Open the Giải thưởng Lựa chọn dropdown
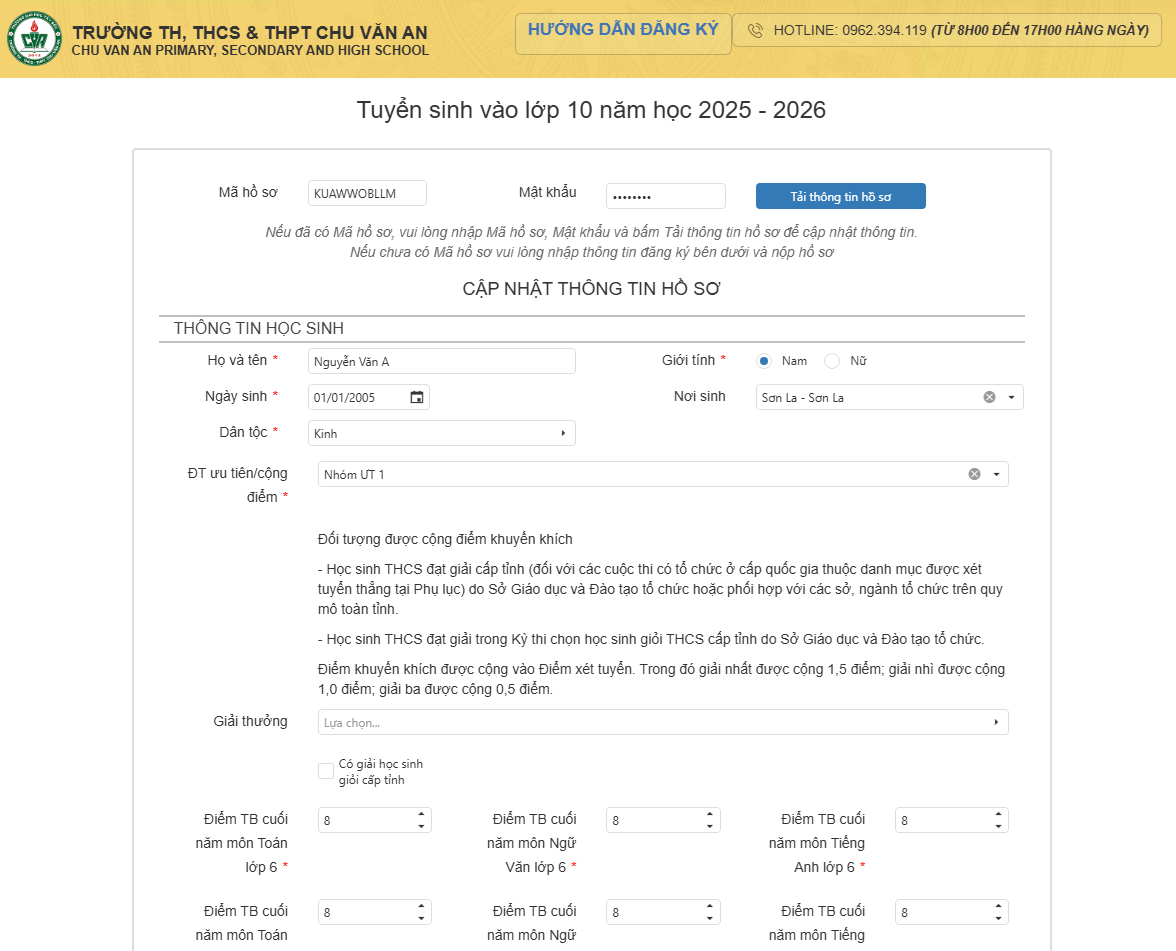Image resolution: width=1176 pixels, height=951 pixels. pyautogui.click(x=996, y=722)
